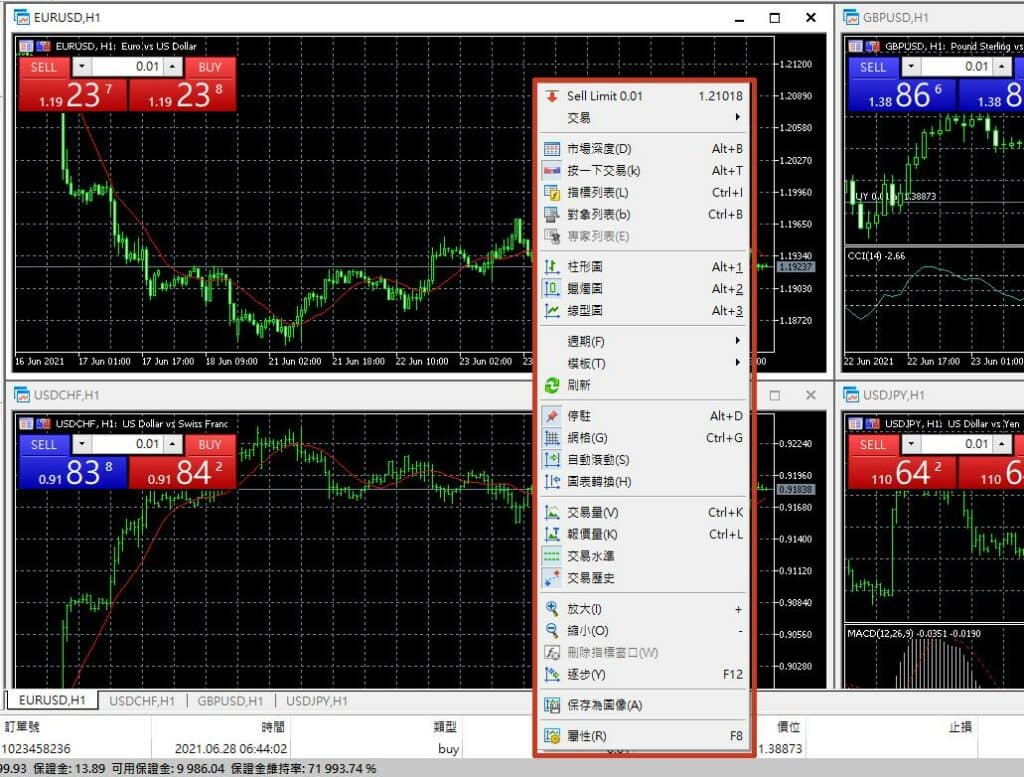The image size is (1024, 777).
Task: Decrease EURUSD lot volume with down arrow
Action: pos(82,67)
